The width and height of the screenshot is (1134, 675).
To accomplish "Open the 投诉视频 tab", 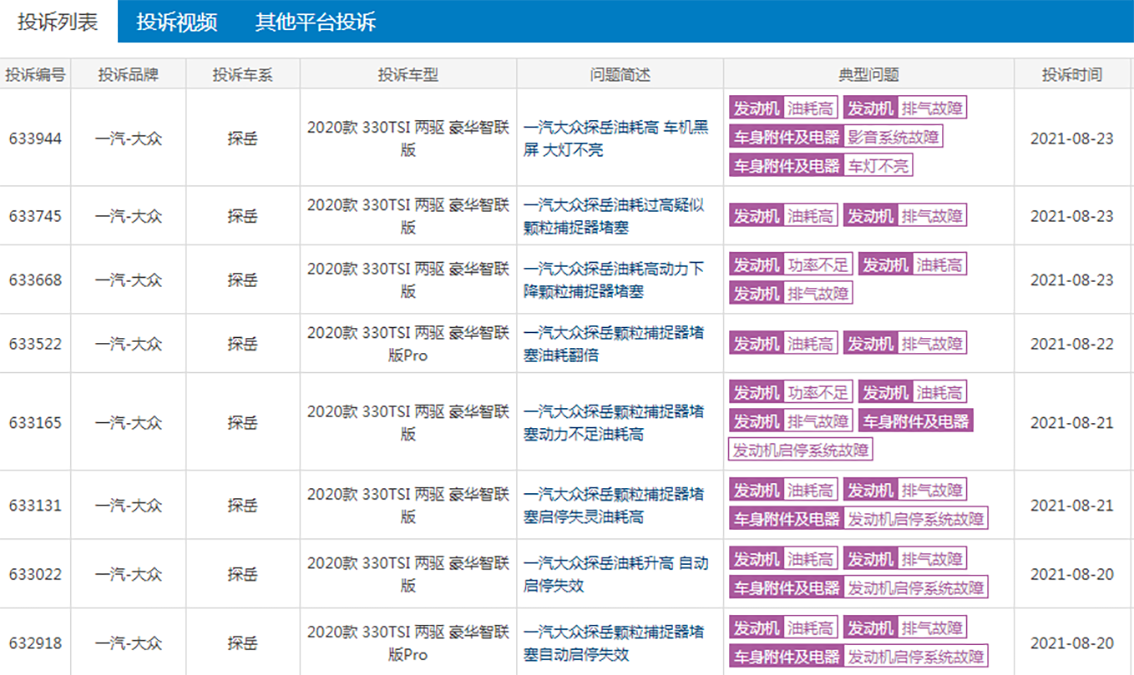I will point(177,22).
